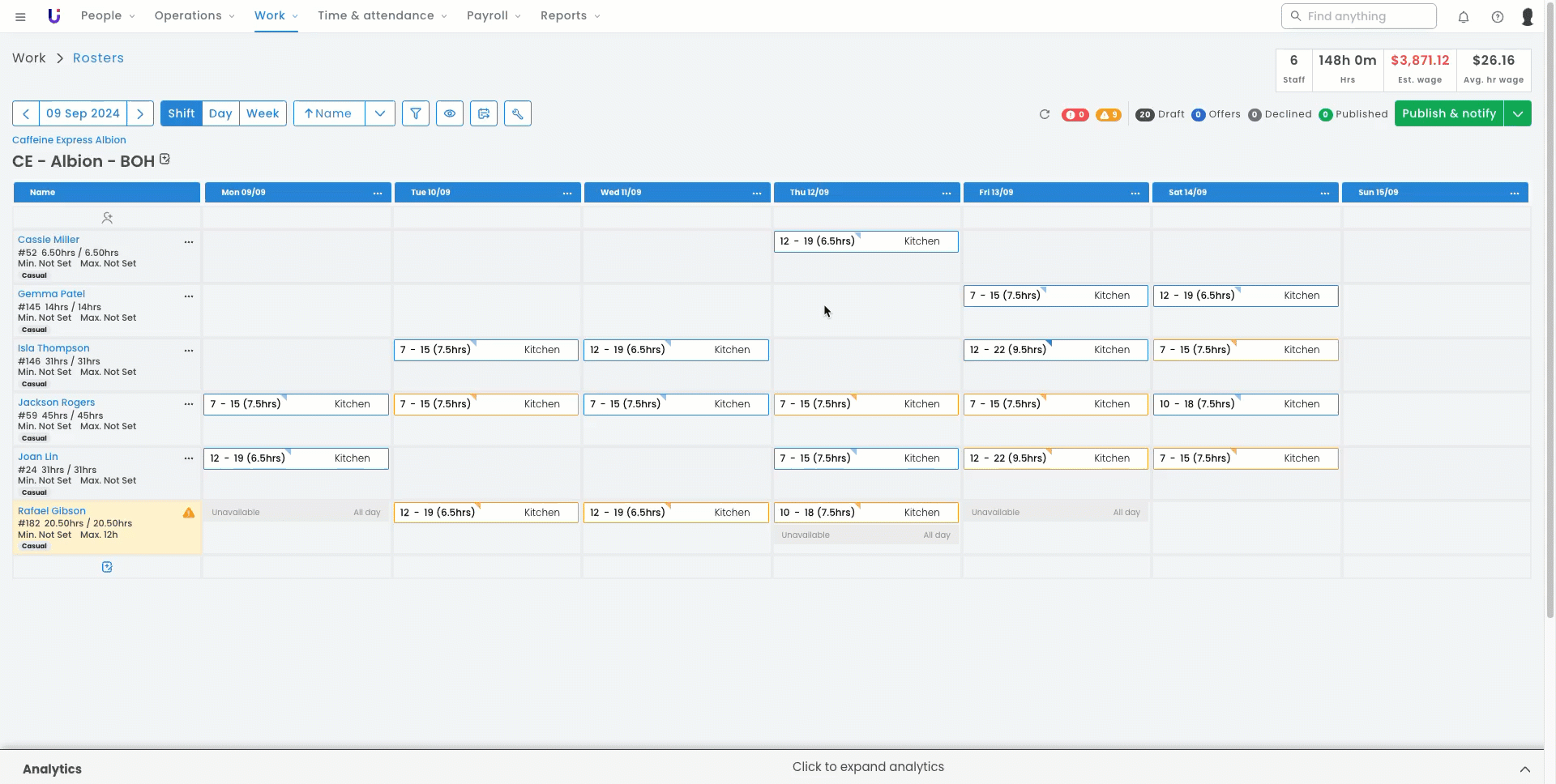Switch roster to Day view
Viewport: 1556px width, 784px height.
(220, 113)
